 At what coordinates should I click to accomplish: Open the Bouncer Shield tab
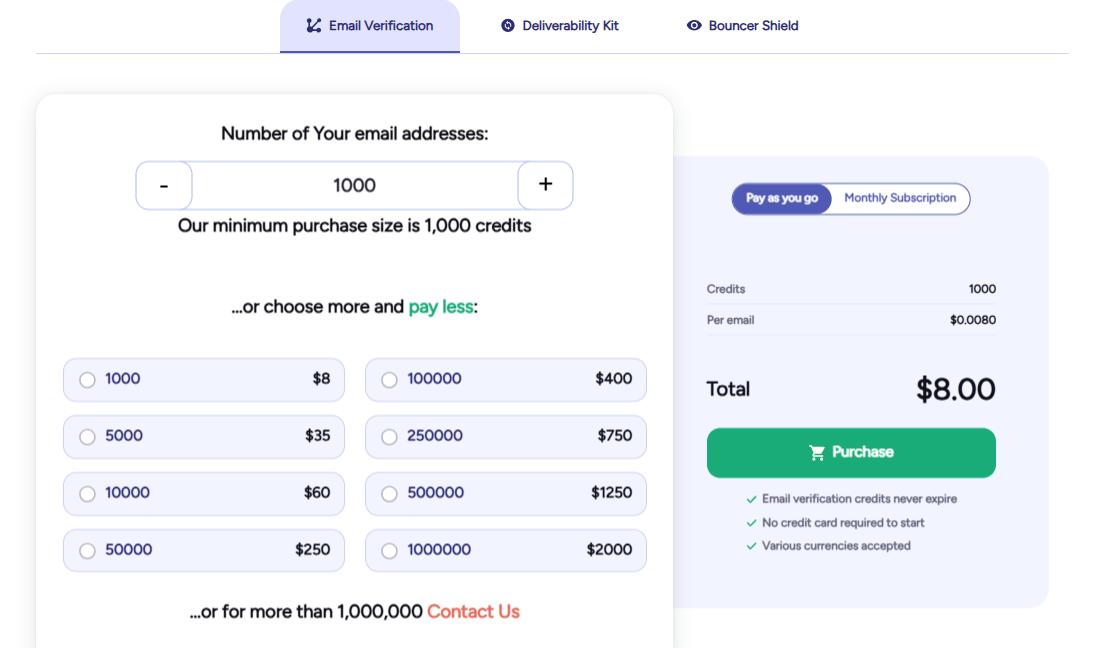click(742, 26)
